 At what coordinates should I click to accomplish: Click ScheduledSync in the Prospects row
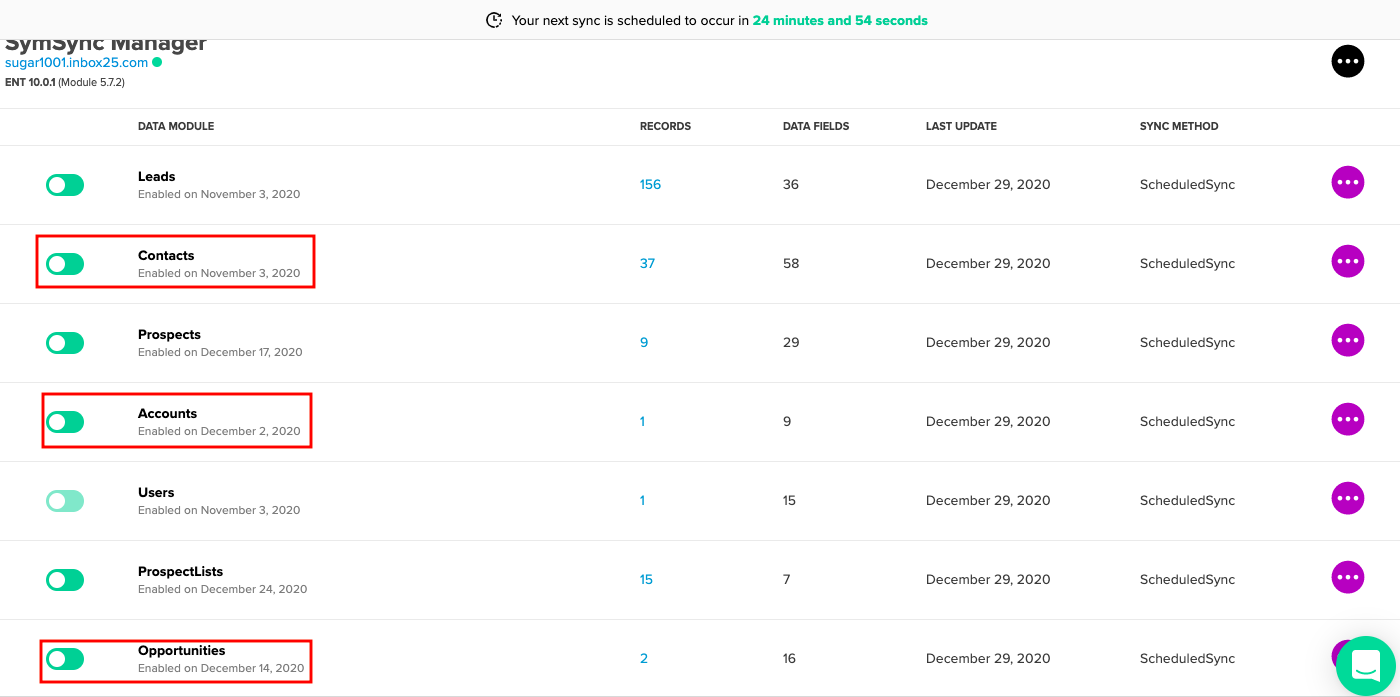coord(1187,343)
